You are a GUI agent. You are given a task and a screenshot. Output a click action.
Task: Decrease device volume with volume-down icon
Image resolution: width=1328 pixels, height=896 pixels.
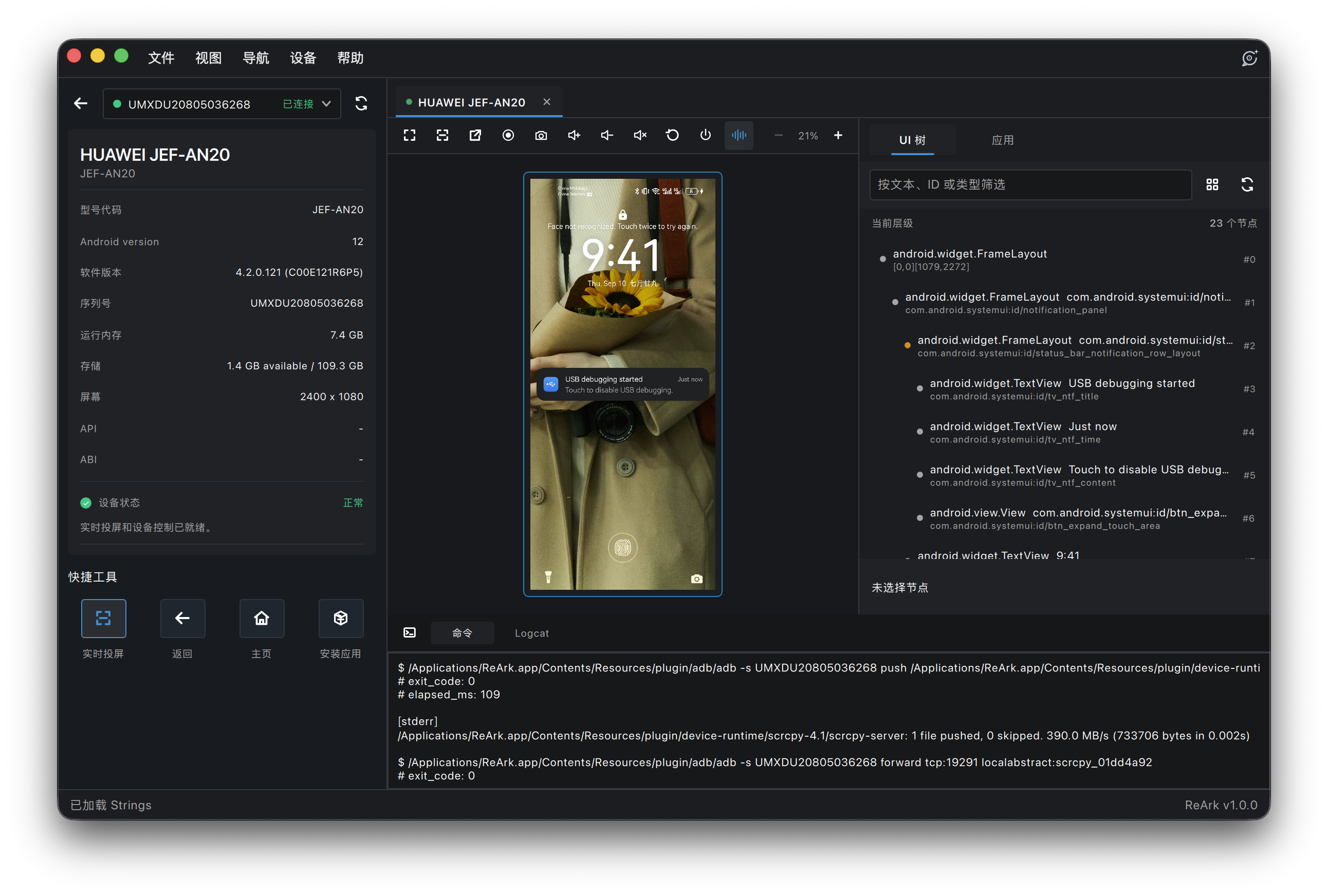(x=607, y=135)
